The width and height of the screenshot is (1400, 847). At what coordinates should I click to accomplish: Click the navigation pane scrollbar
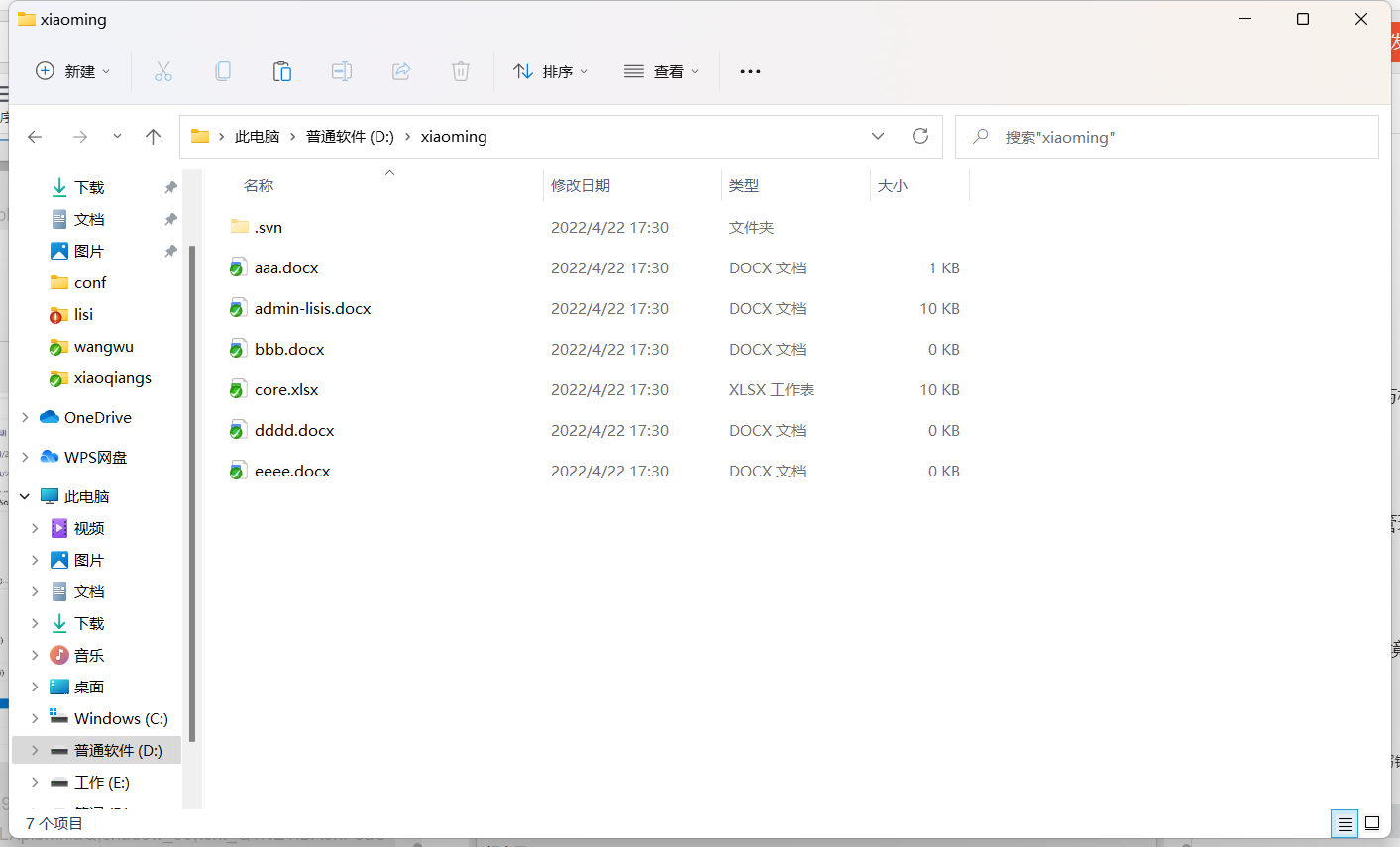(192, 493)
